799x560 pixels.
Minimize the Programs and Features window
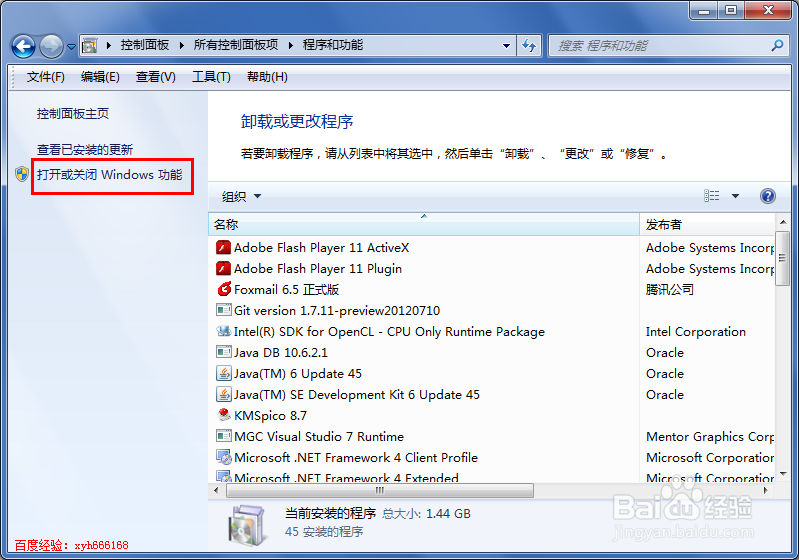pos(704,10)
